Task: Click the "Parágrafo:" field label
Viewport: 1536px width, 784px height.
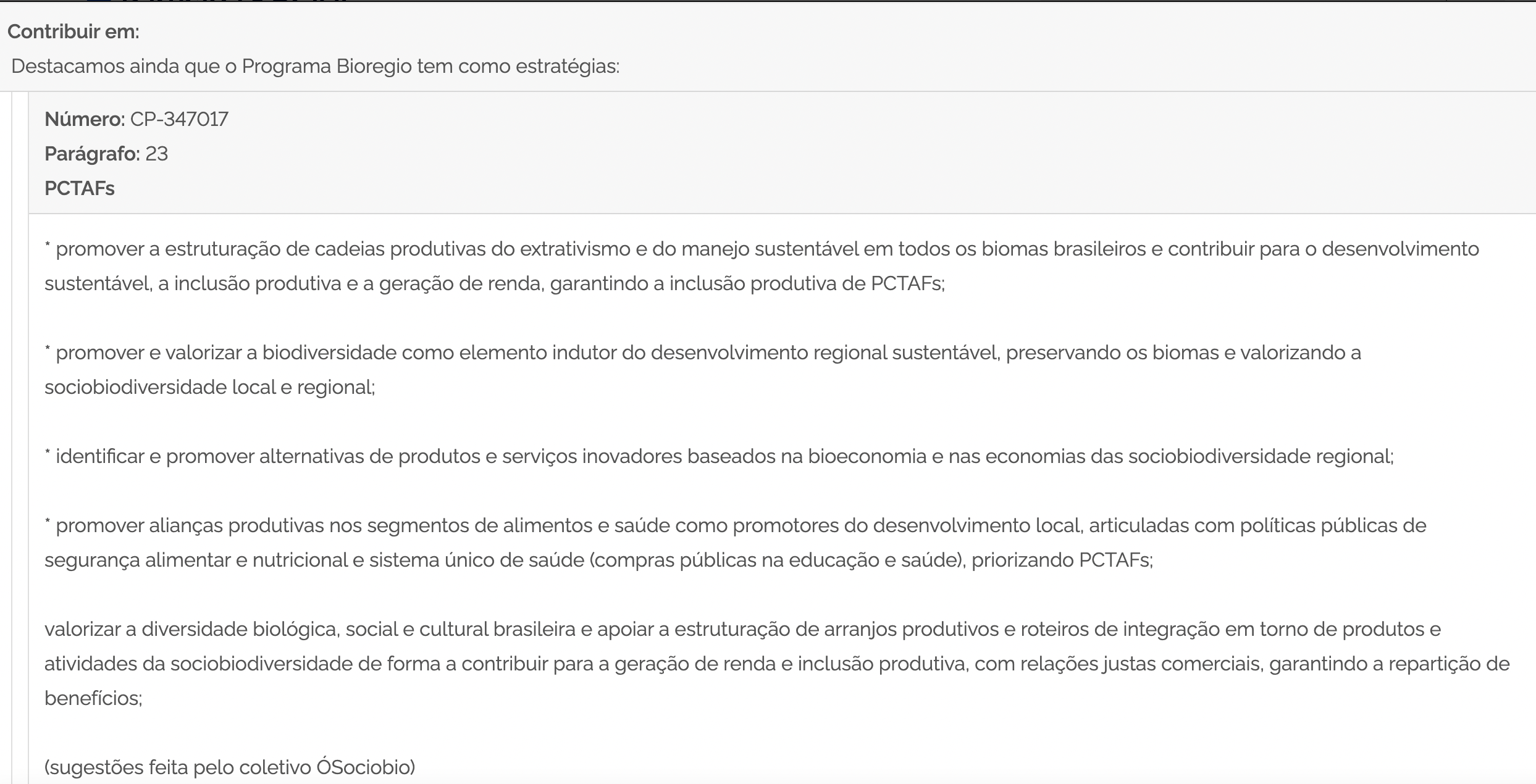Action: 92,154
